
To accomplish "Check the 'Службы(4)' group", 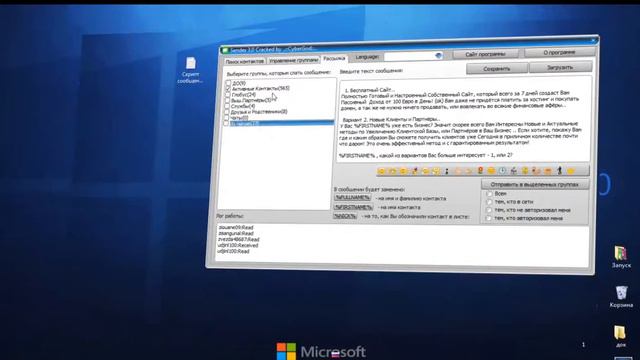I will coord(227,106).
